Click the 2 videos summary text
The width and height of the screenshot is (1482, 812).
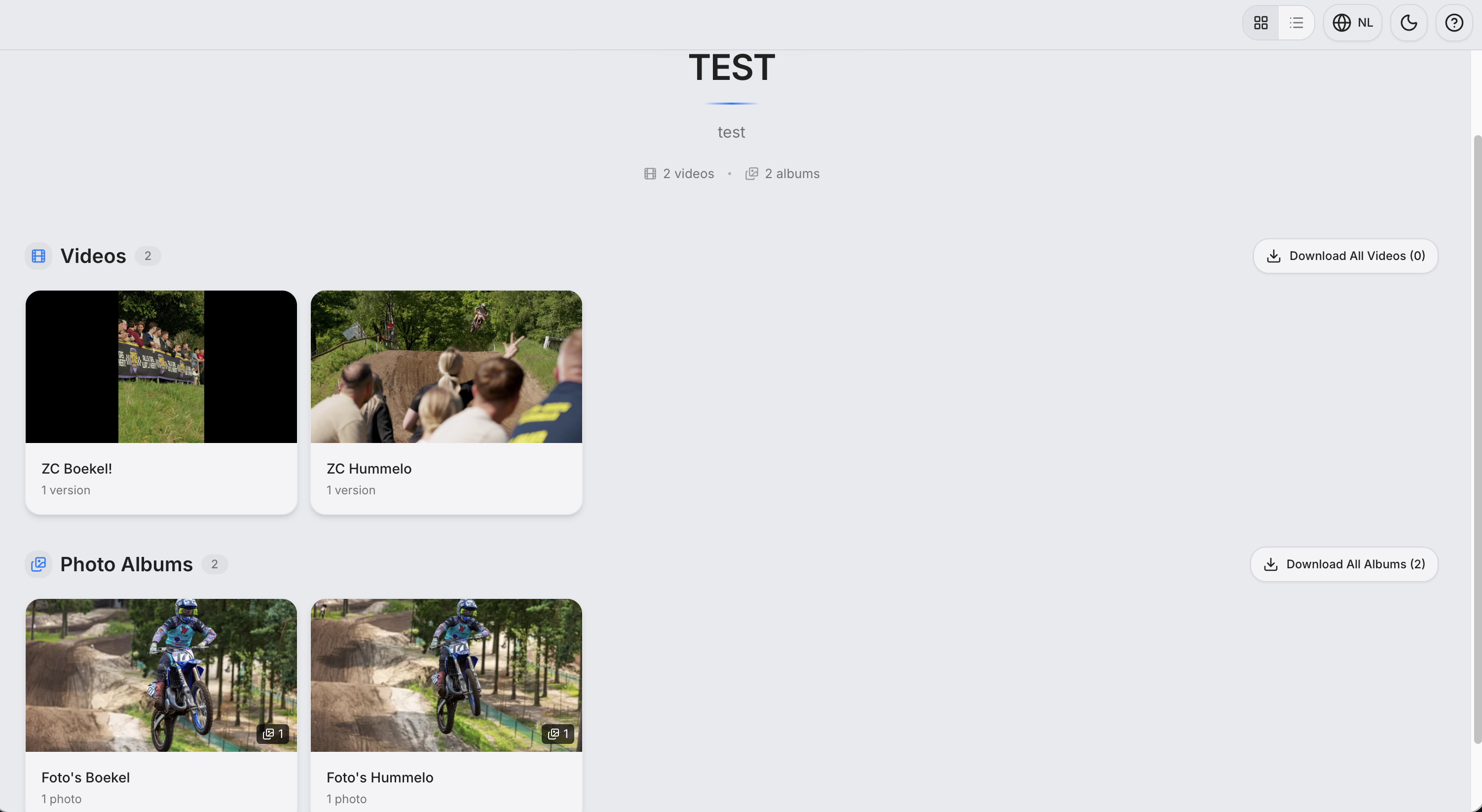pos(688,174)
